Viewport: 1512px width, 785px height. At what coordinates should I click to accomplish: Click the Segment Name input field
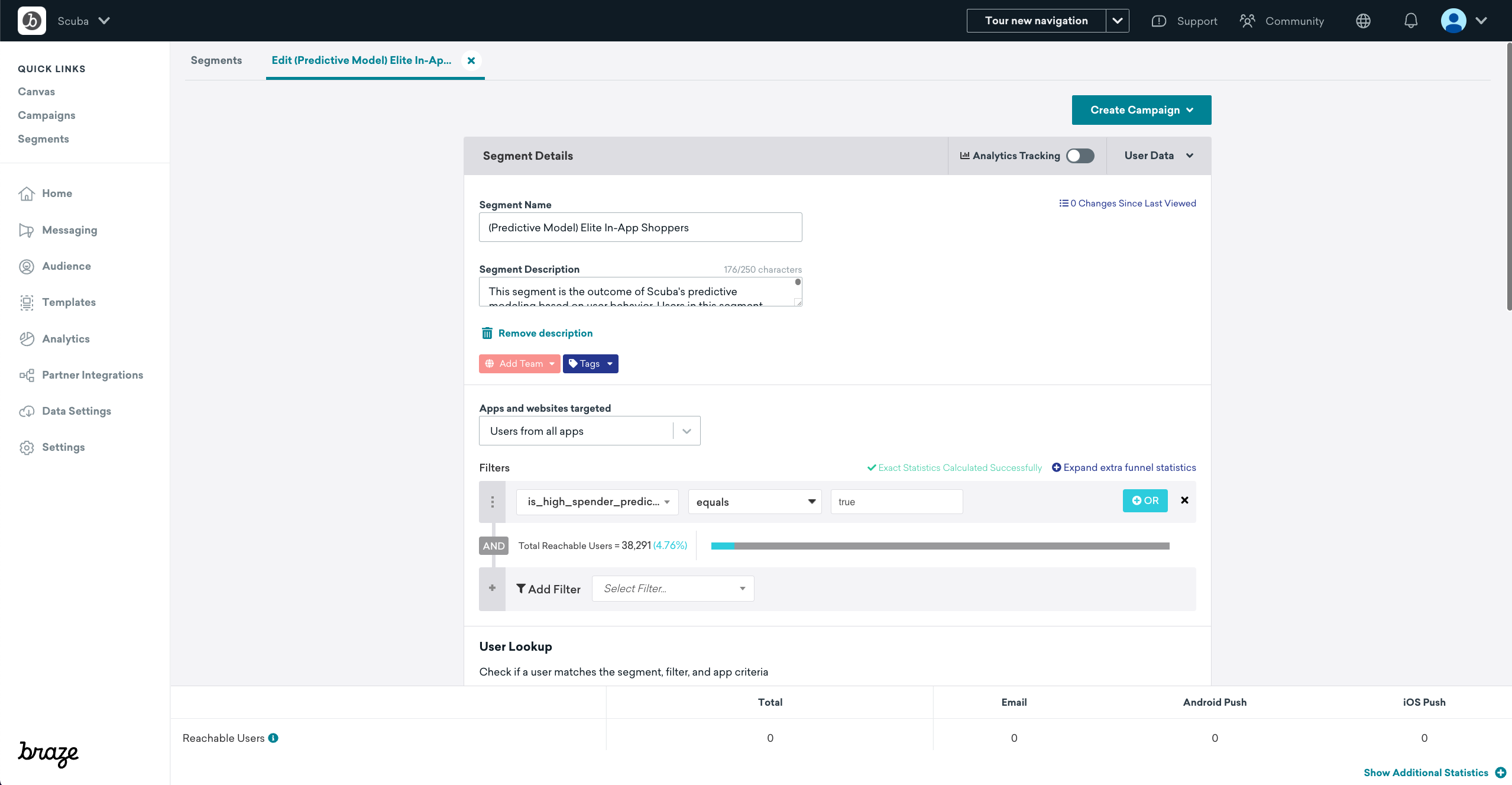point(640,227)
